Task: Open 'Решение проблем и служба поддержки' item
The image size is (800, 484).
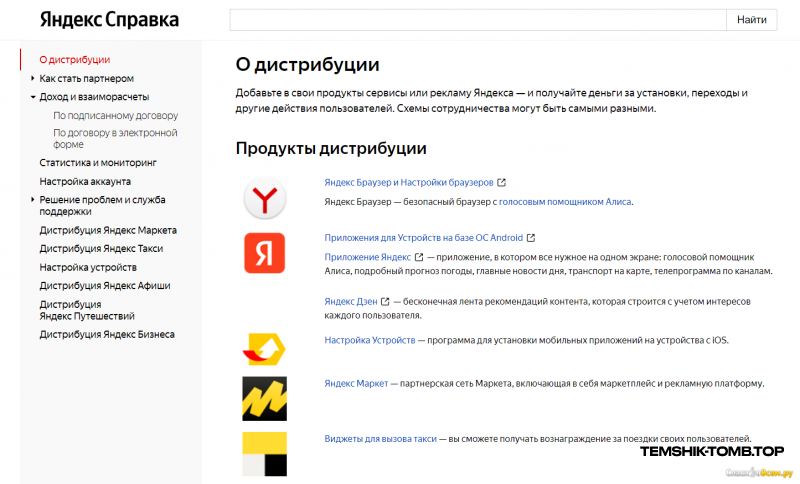Action: pyautogui.click(x=102, y=206)
